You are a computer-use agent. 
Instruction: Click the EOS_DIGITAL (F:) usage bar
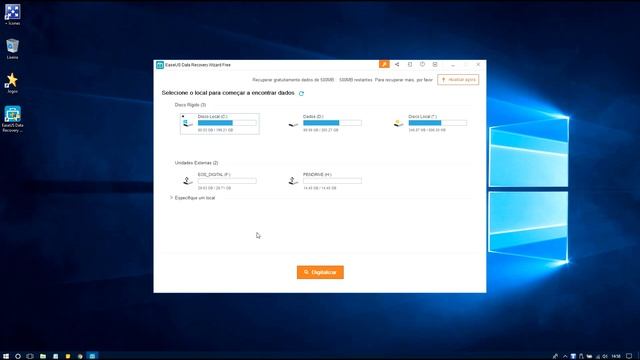[227, 181]
